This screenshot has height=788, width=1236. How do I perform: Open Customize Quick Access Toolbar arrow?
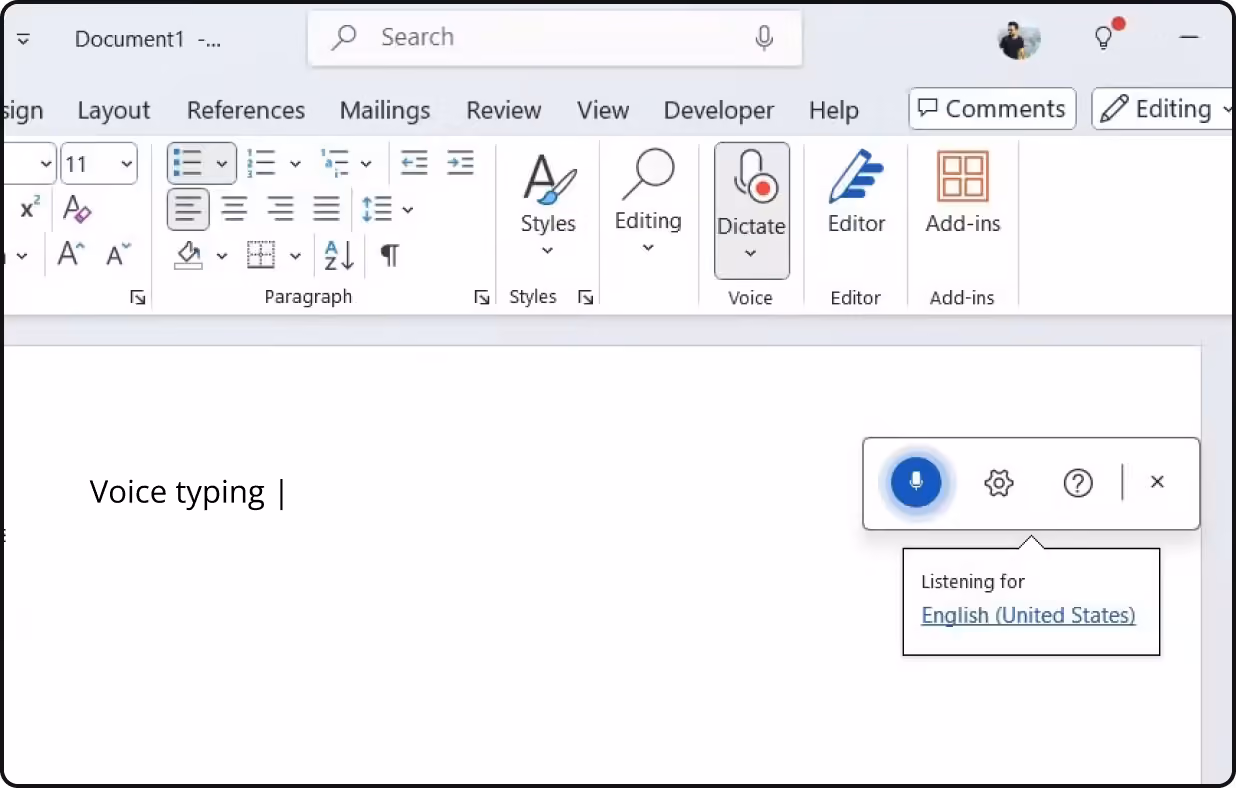(23, 39)
